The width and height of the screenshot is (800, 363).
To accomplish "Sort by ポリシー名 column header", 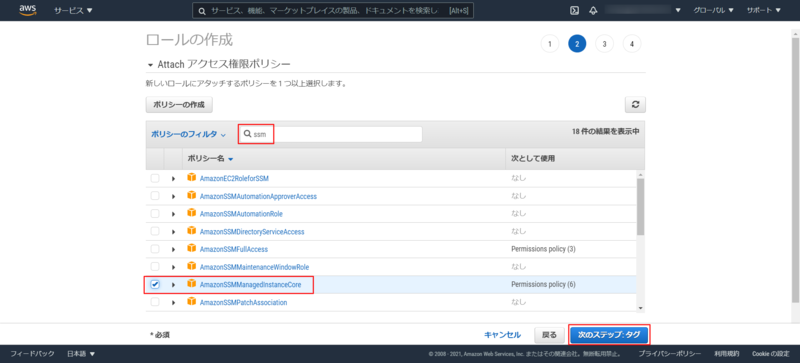I will pos(210,159).
